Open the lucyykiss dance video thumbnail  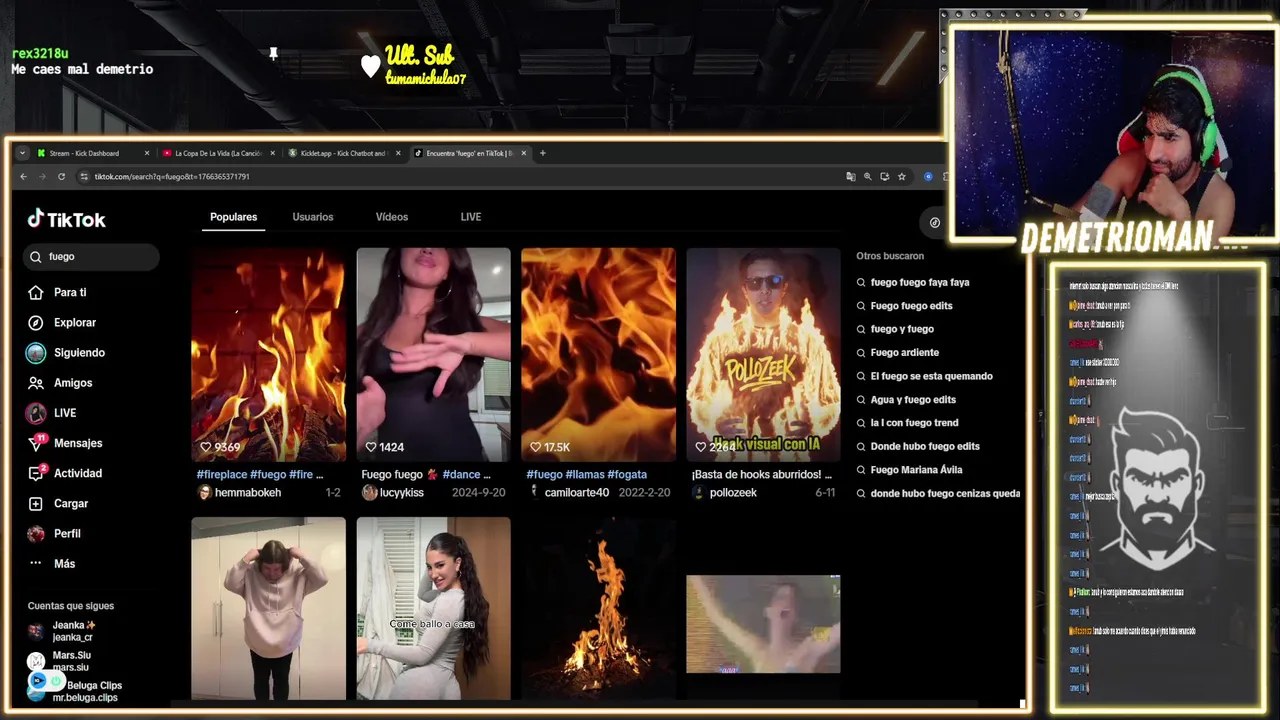[x=433, y=355]
